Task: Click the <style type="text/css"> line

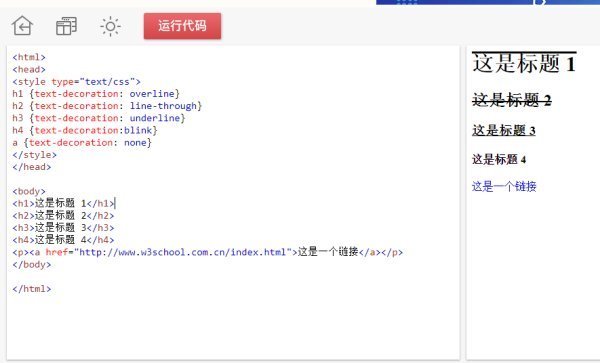Action: pos(77,81)
